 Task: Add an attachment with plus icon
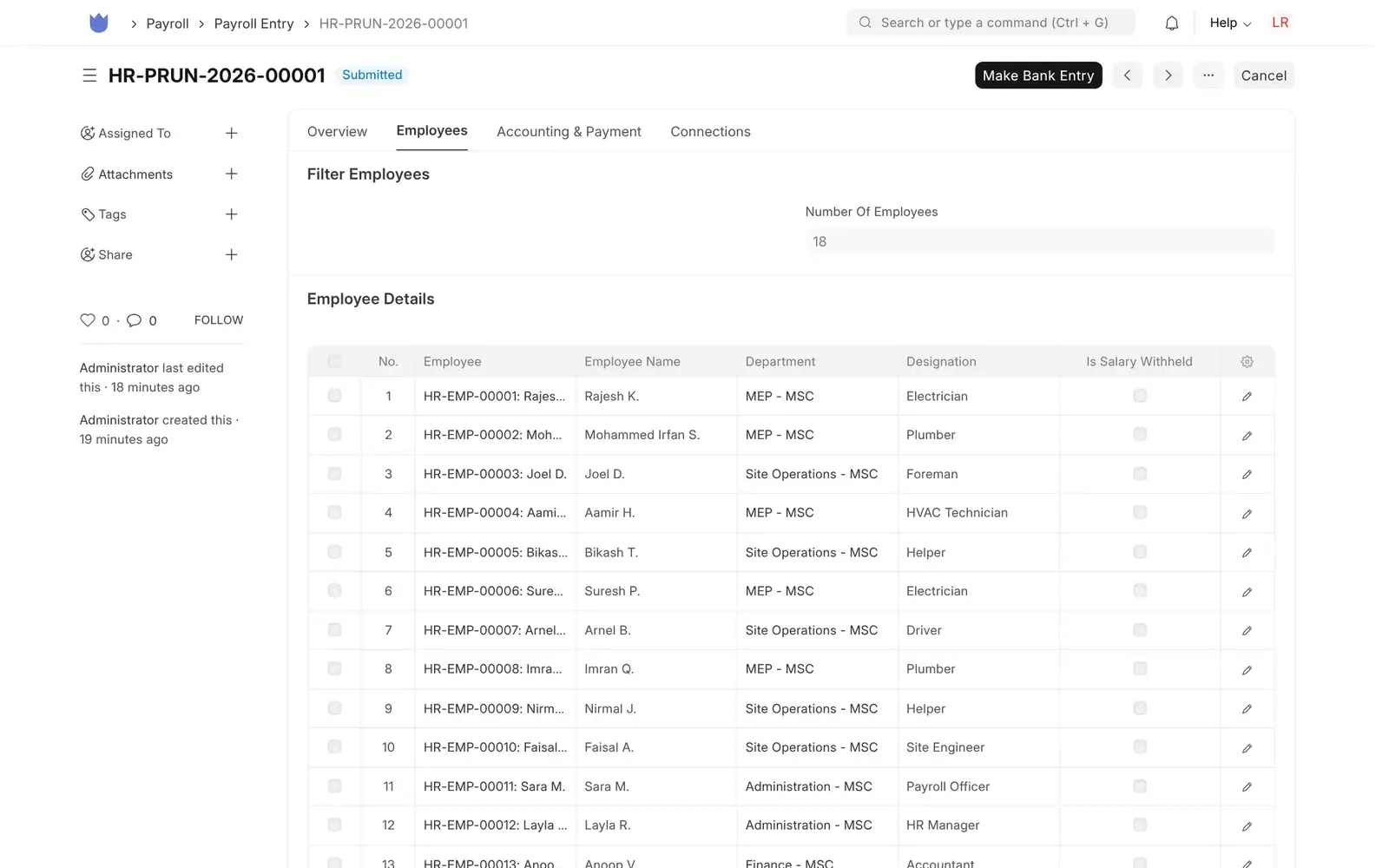pyautogui.click(x=231, y=174)
